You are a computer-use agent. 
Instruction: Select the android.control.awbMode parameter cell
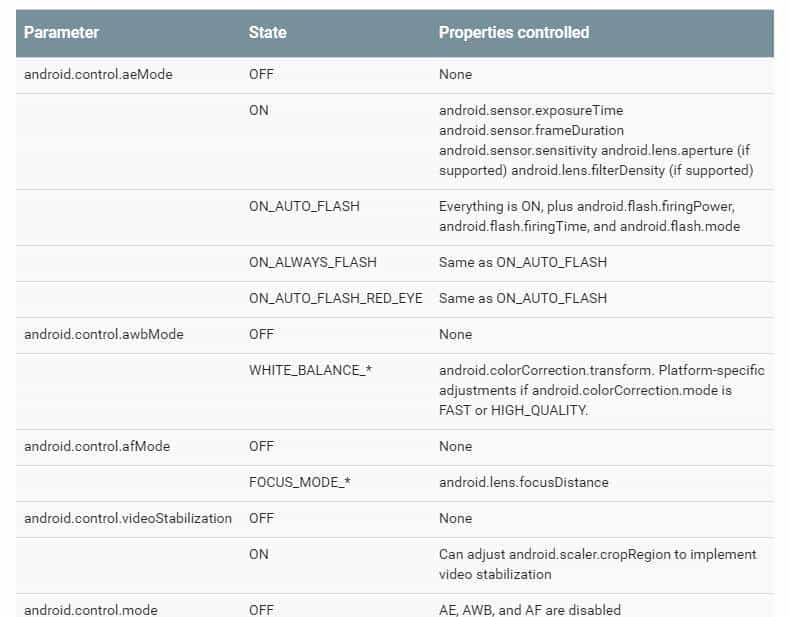click(104, 335)
